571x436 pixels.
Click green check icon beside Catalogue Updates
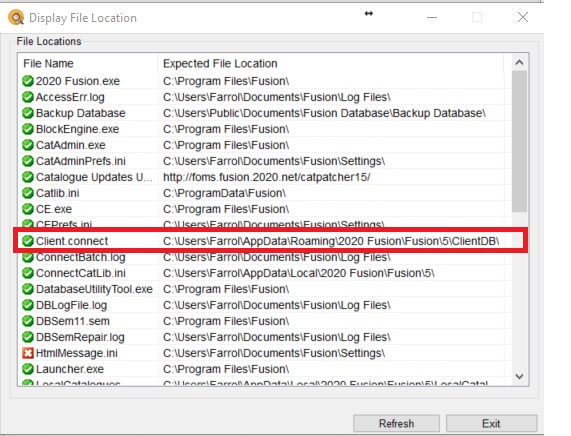28,177
